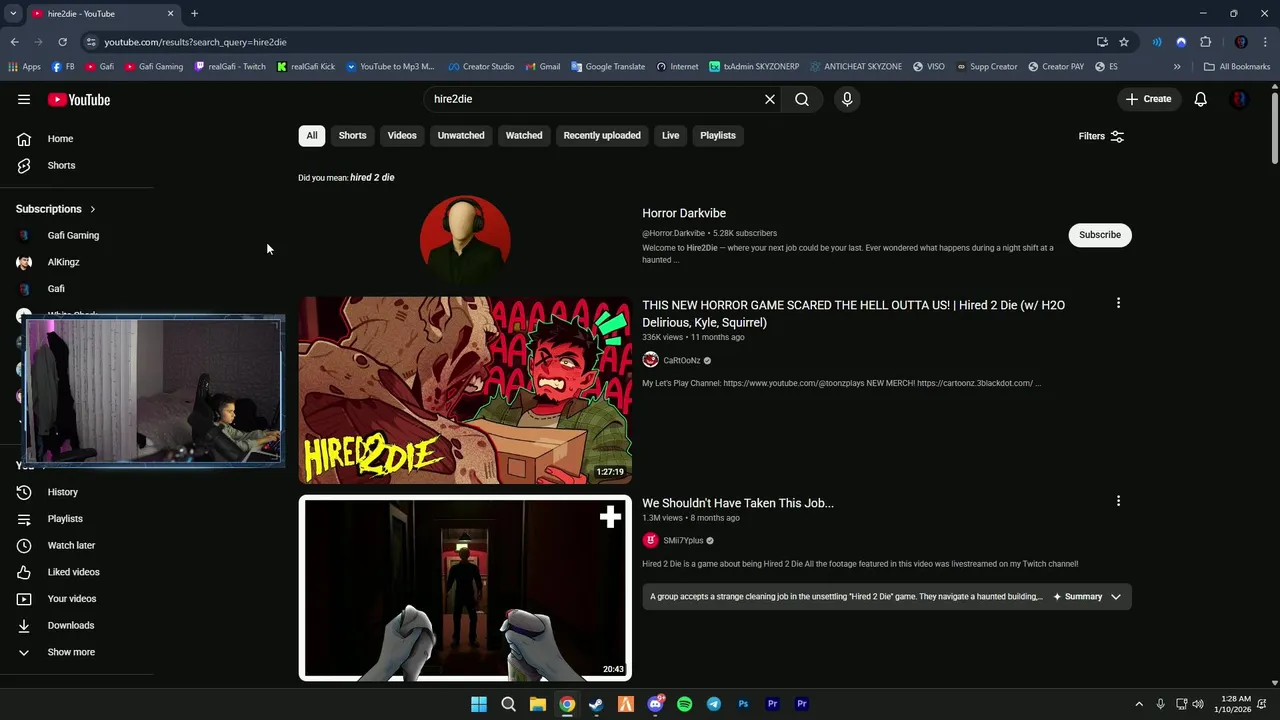Go back in Chrome
The width and height of the screenshot is (1280, 720).
tap(14, 42)
